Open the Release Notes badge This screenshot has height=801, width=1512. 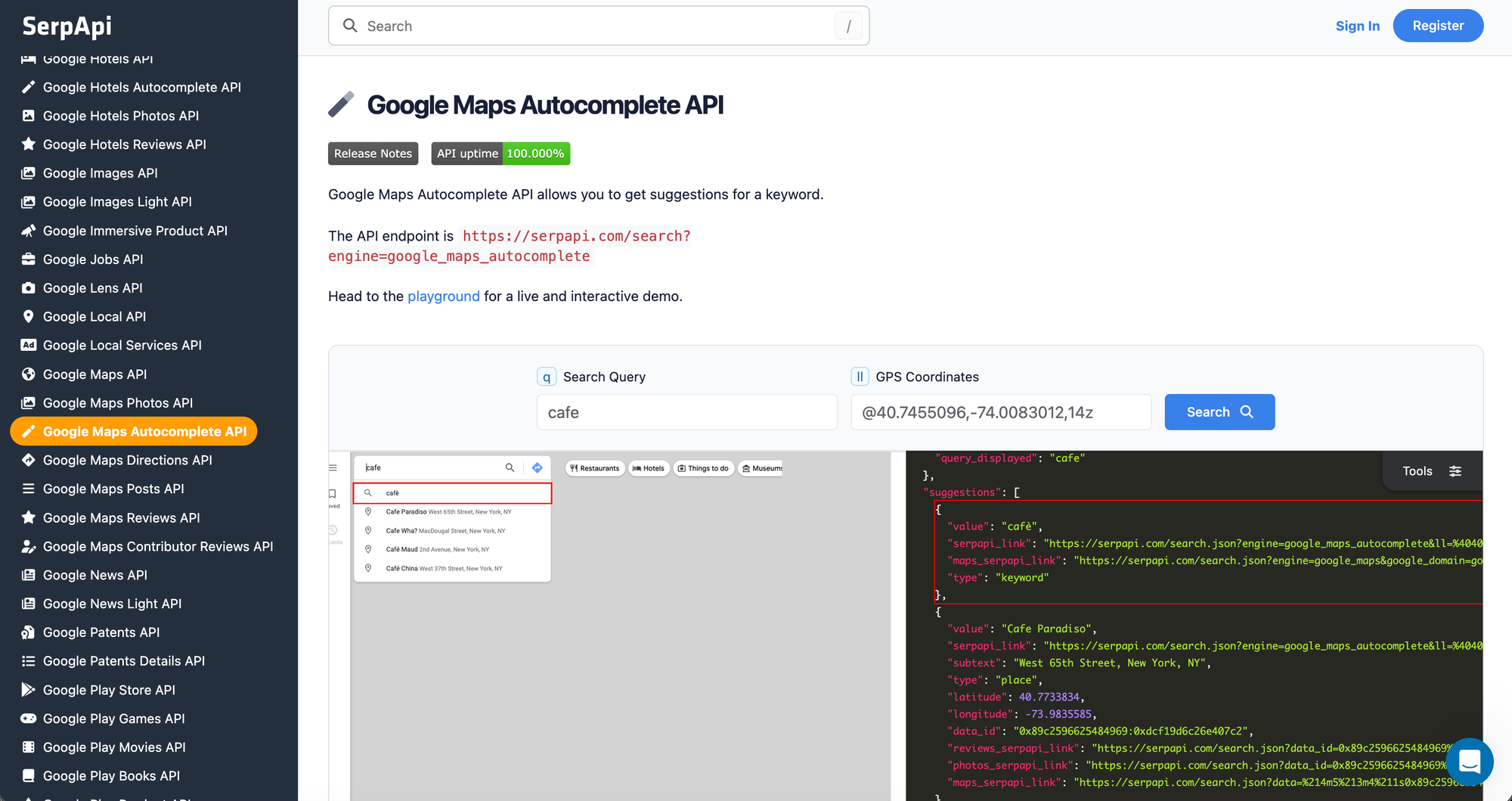[373, 154]
